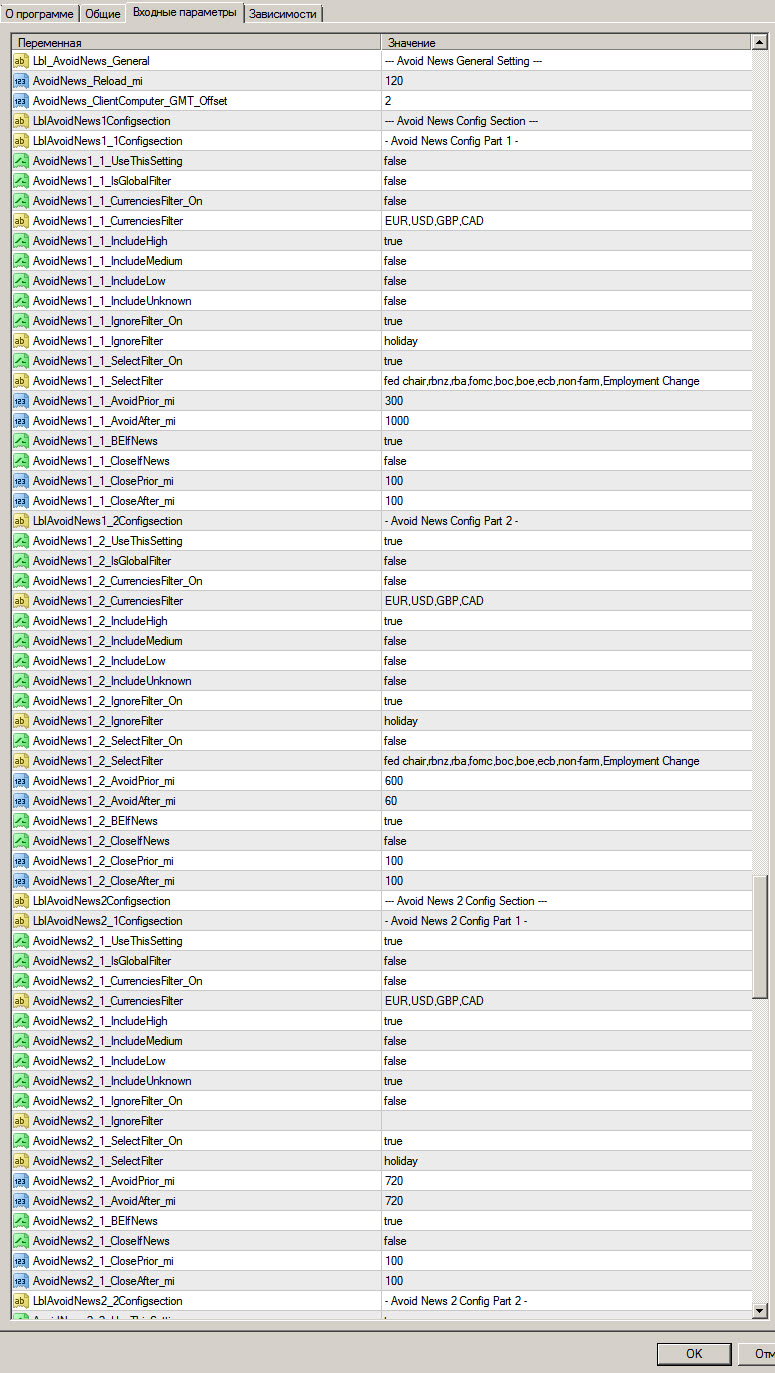The width and height of the screenshot is (775, 1373).
Task: Click the bool icon of AvoidNews2_1_IncludeUnknown
Action: tap(21, 1081)
